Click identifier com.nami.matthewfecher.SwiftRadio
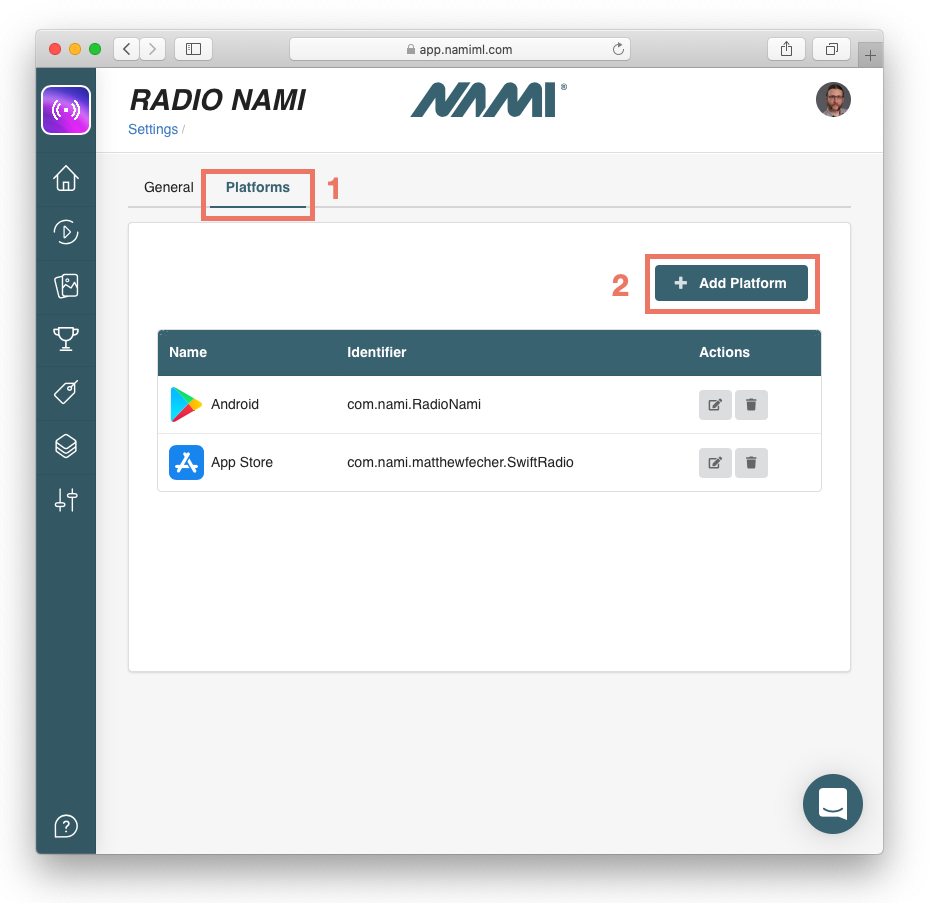Screen dimensions: 930x903 (x=460, y=462)
